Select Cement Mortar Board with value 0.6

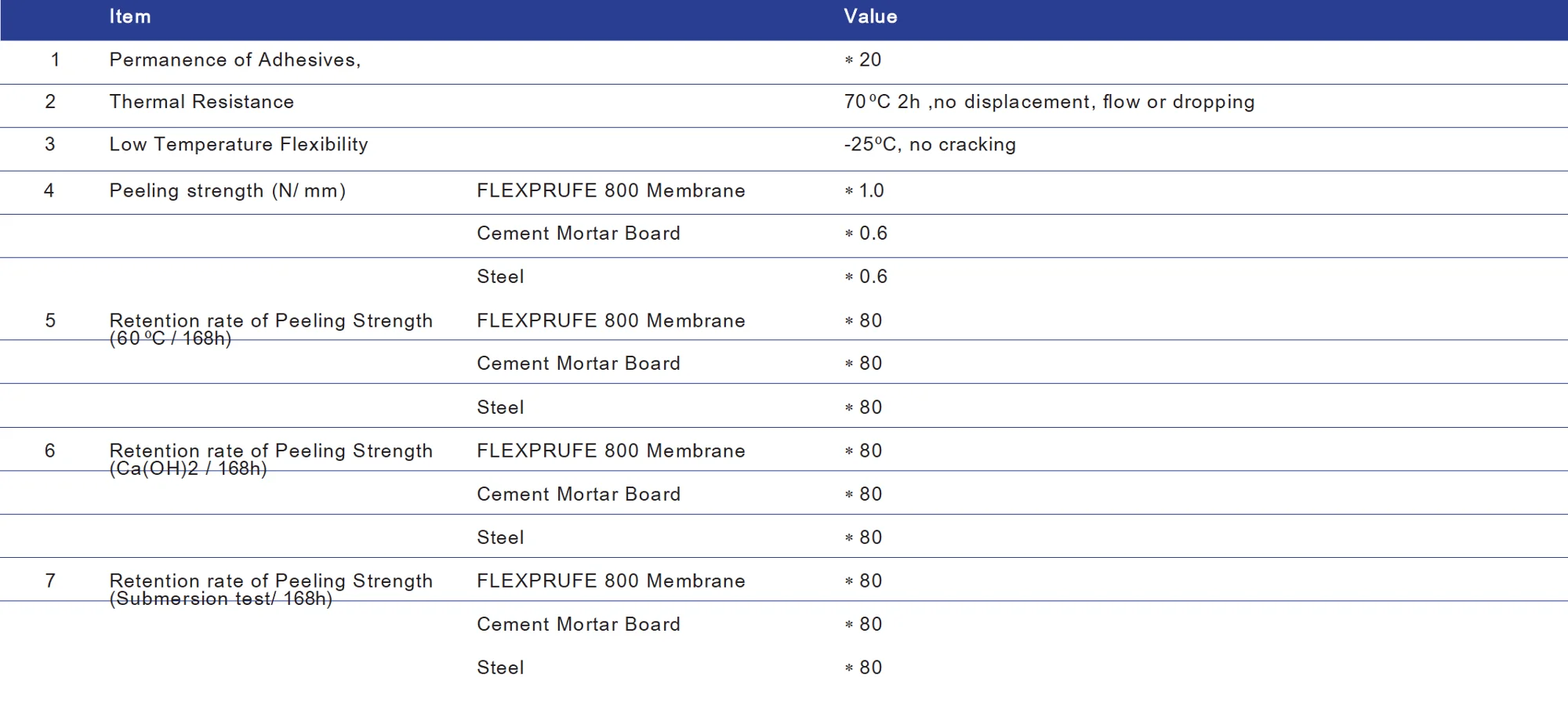579,233
